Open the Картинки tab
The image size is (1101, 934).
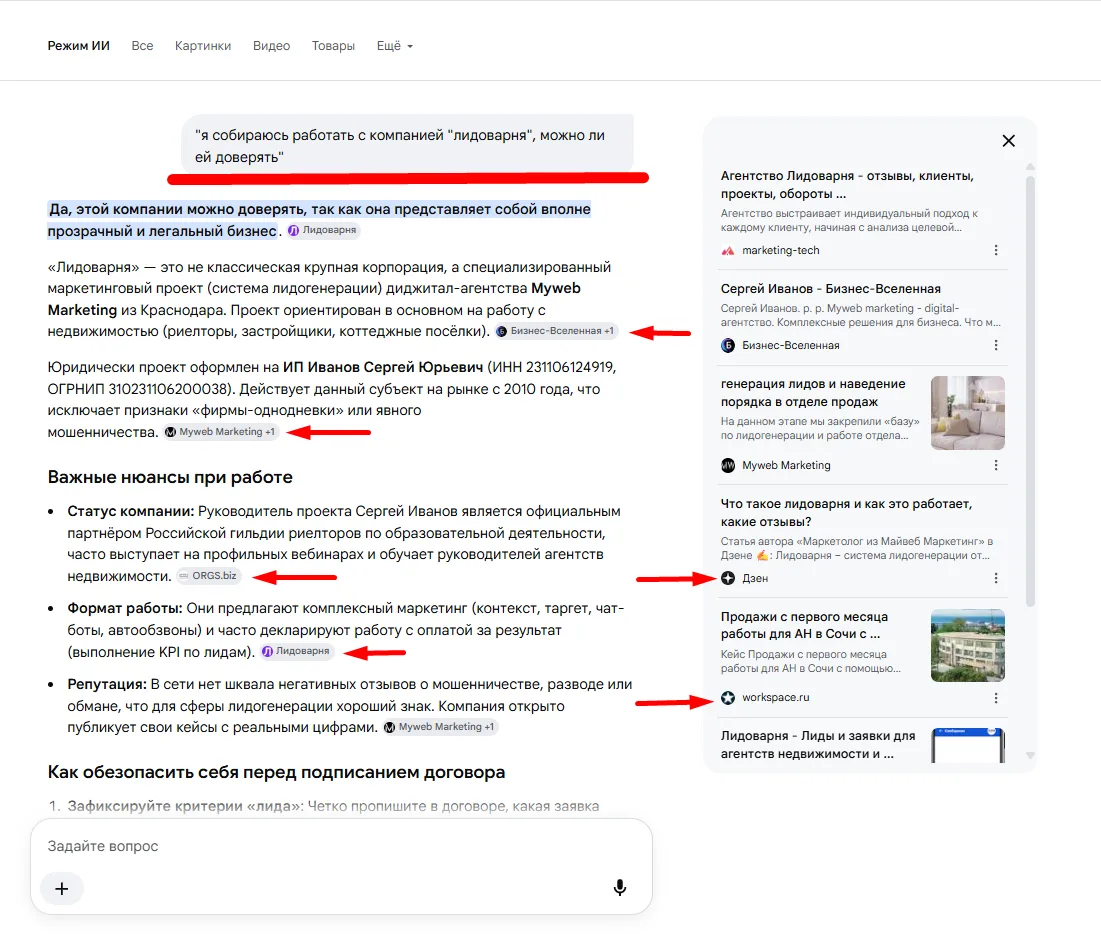[203, 46]
